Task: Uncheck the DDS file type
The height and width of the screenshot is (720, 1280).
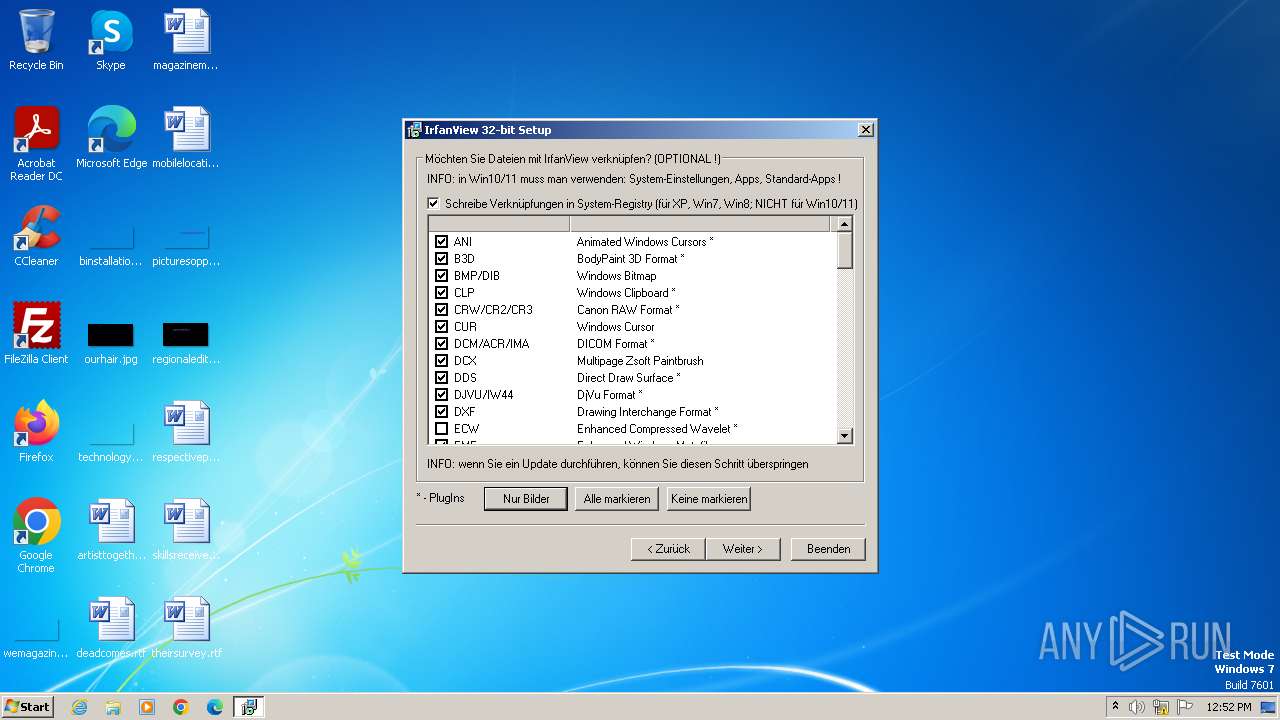Action: (441, 378)
